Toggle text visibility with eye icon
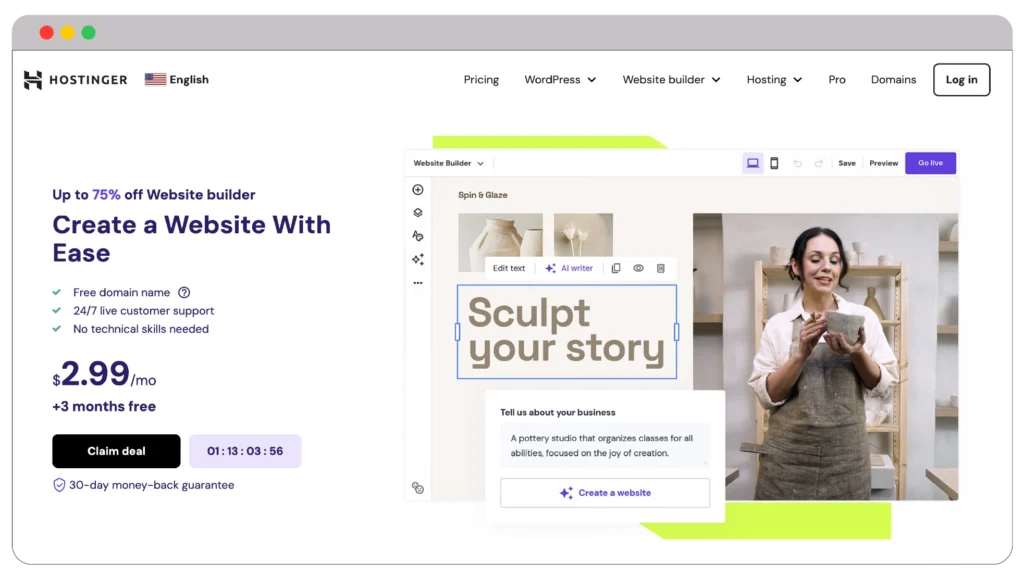Screen dimensions: 1024x576 point(638,268)
